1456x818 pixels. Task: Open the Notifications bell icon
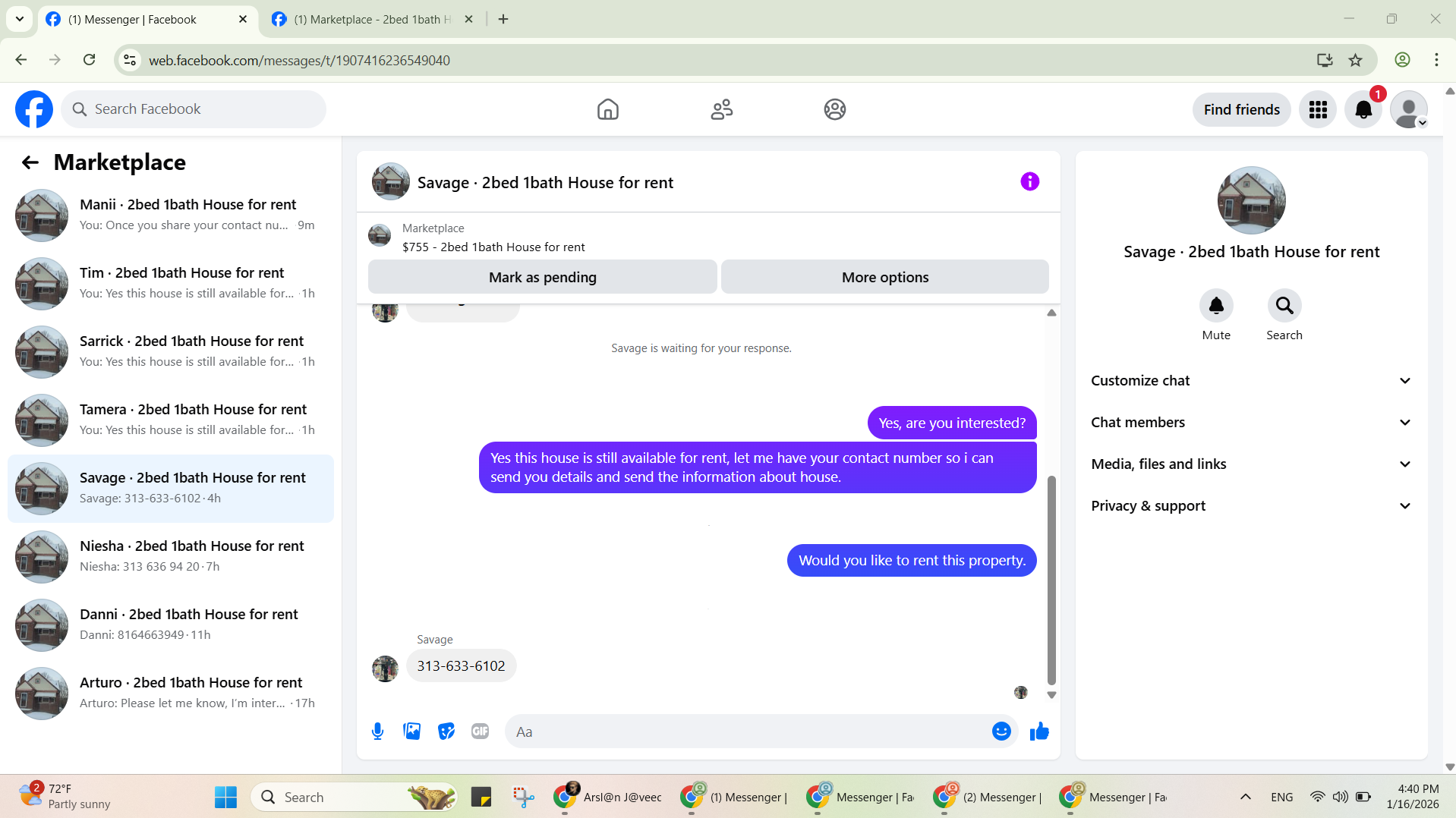[1363, 110]
